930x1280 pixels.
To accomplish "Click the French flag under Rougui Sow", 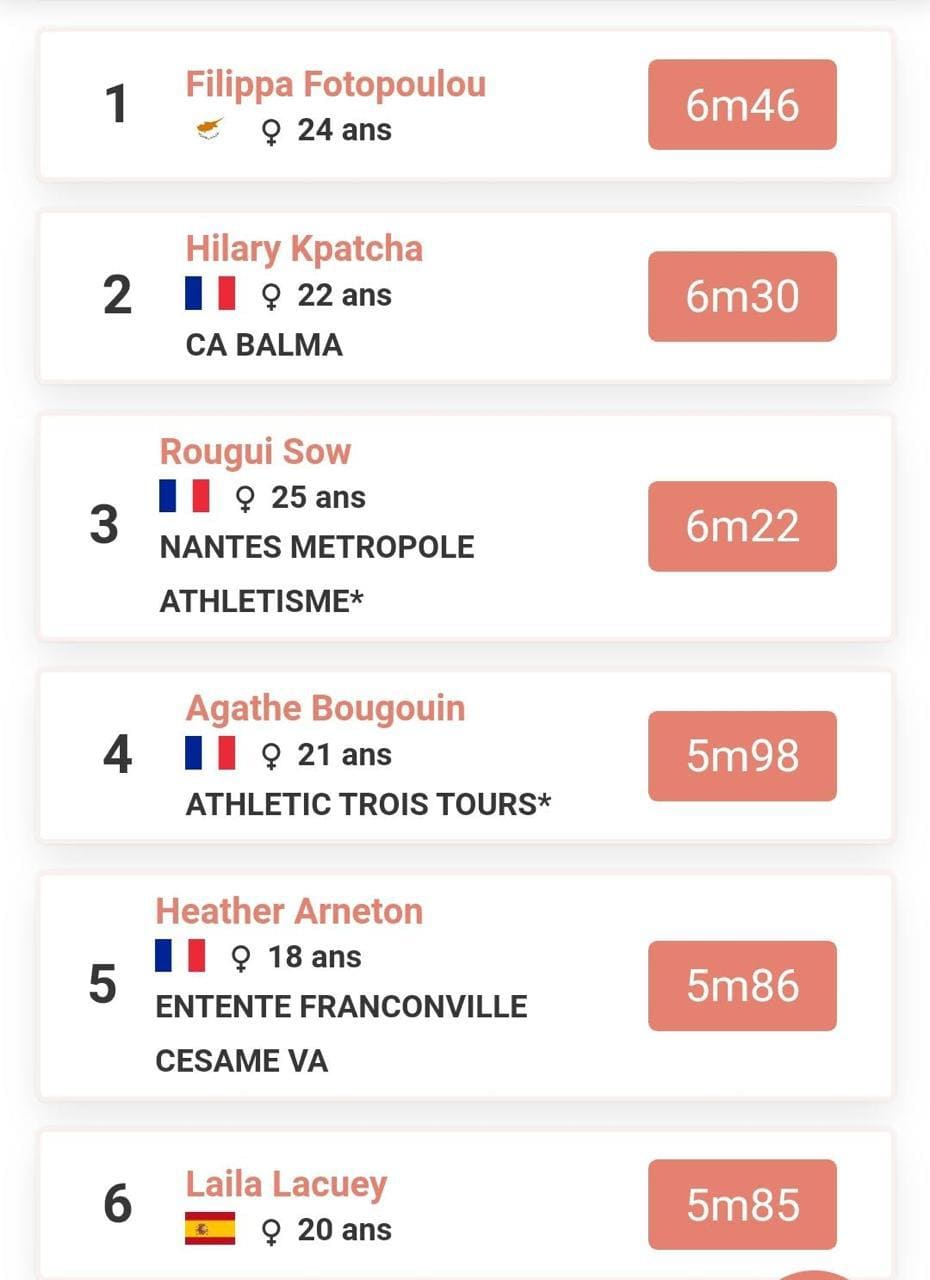I will tap(184, 496).
